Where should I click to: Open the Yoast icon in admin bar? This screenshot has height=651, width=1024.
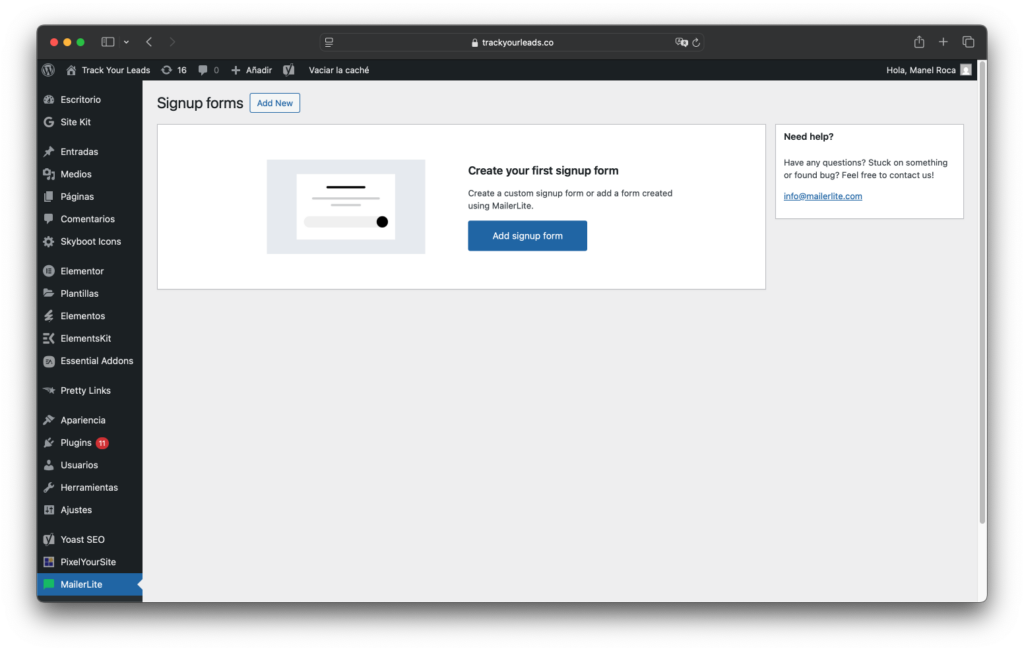289,70
